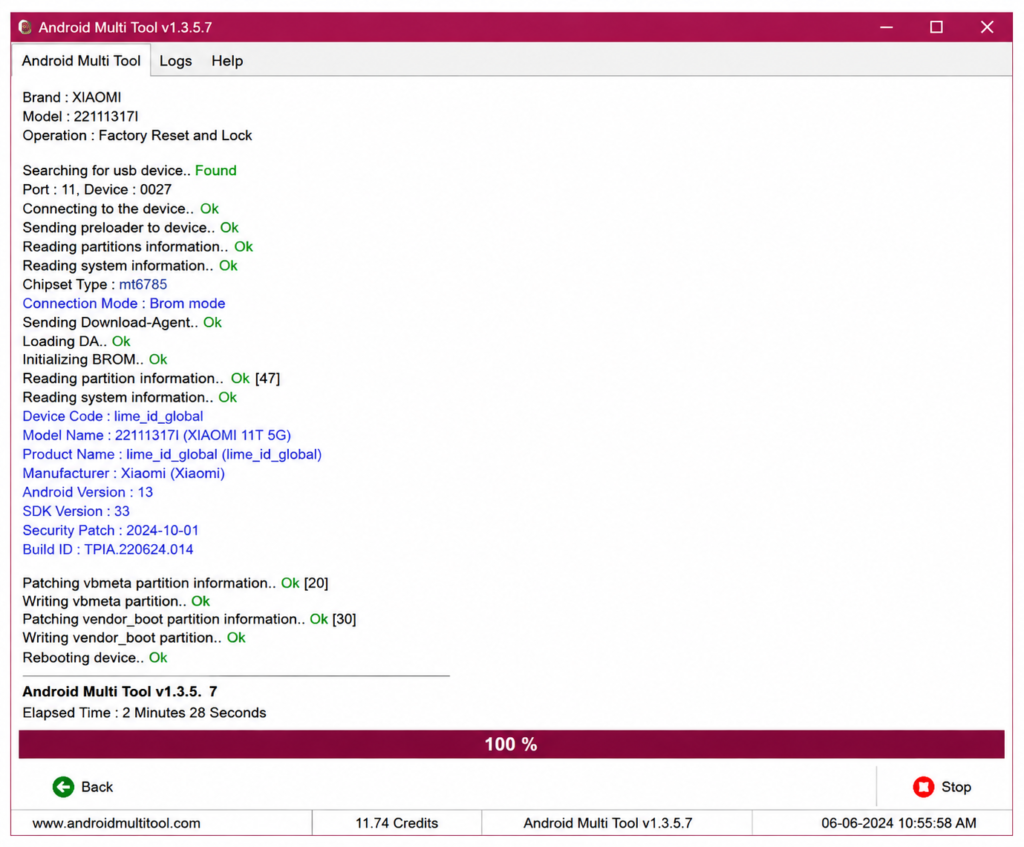Click the Model : 22111317I line
This screenshot has height=847, width=1024.
tap(80, 116)
